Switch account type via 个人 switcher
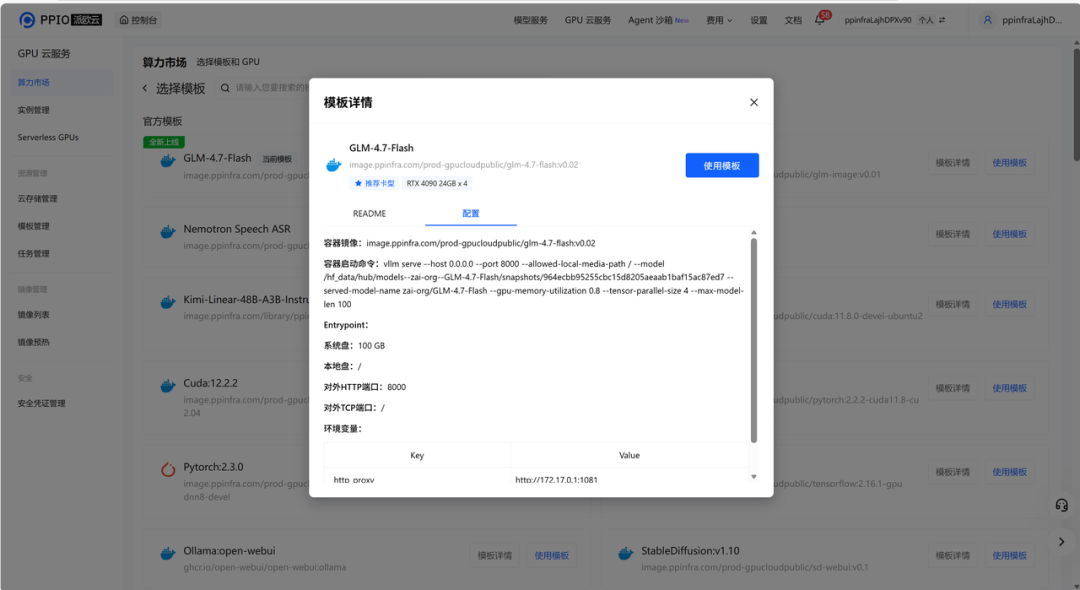This screenshot has width=1080, height=590. click(x=932, y=20)
